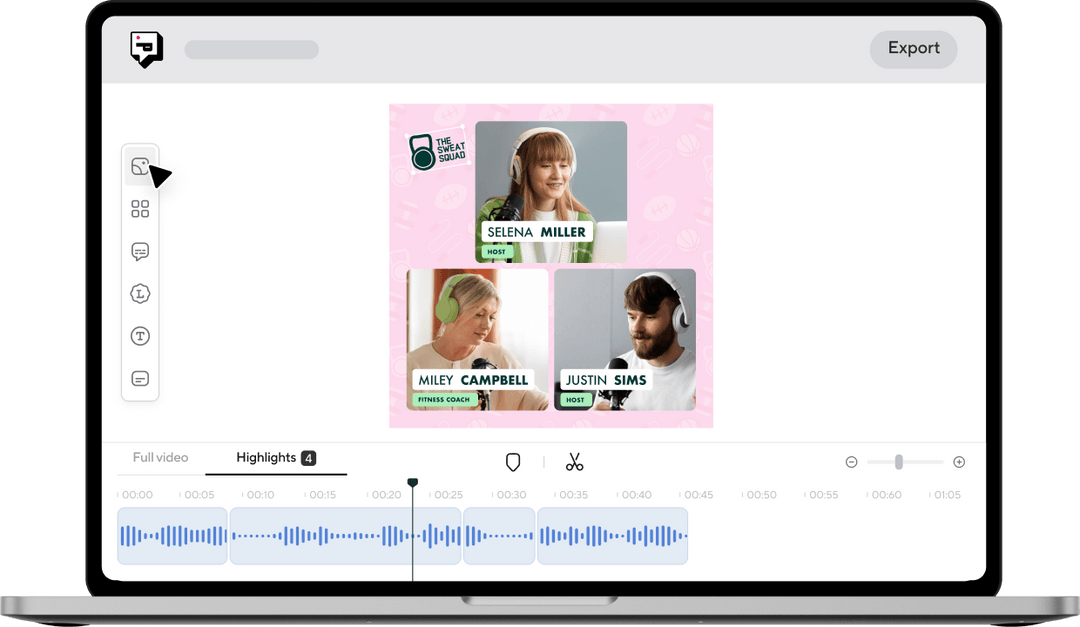Viewport: 1080px width, 627px height.
Task: Open the layout grid tool
Action: coord(140,209)
